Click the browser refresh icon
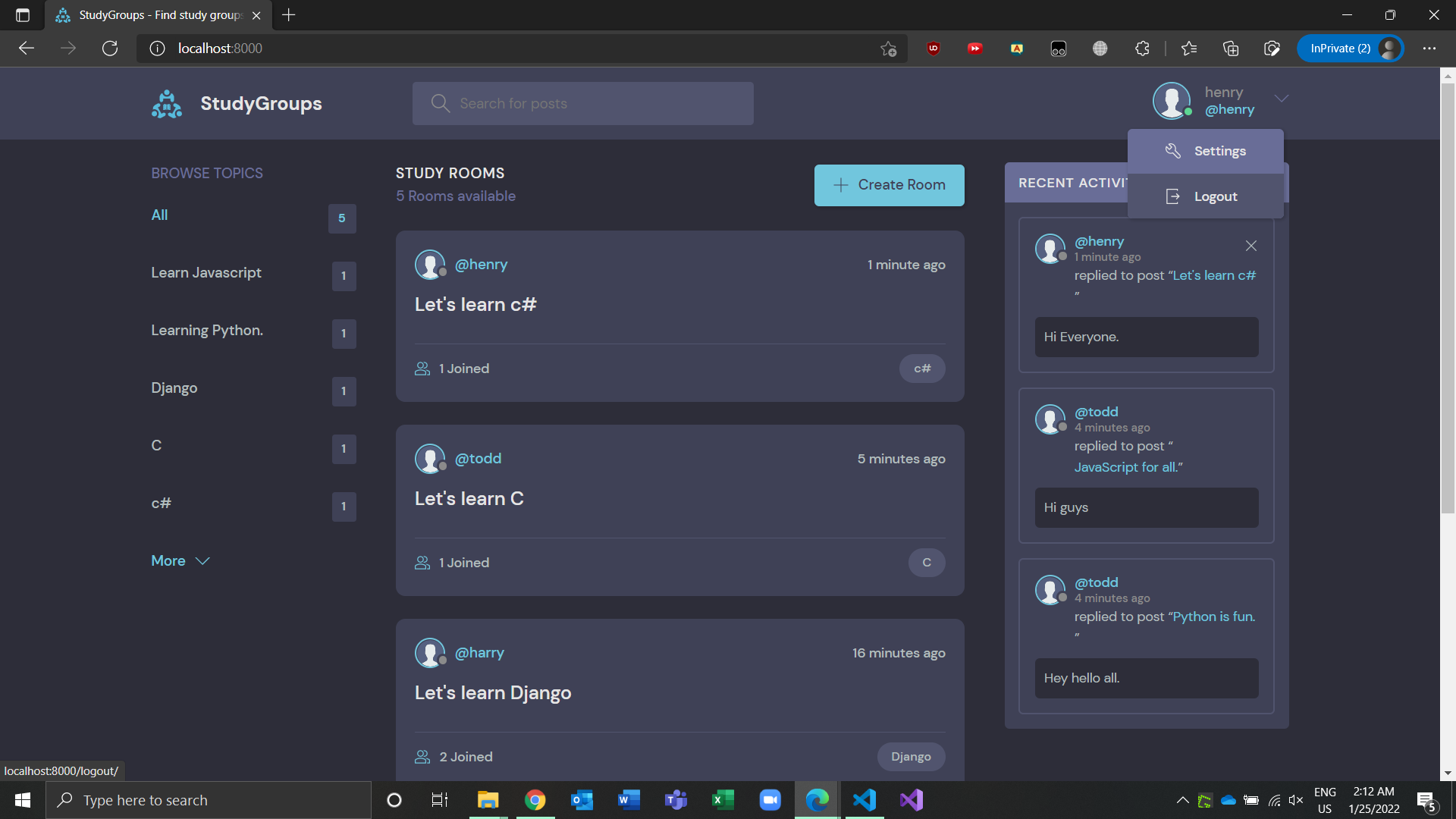The image size is (1456, 819). pos(110,49)
